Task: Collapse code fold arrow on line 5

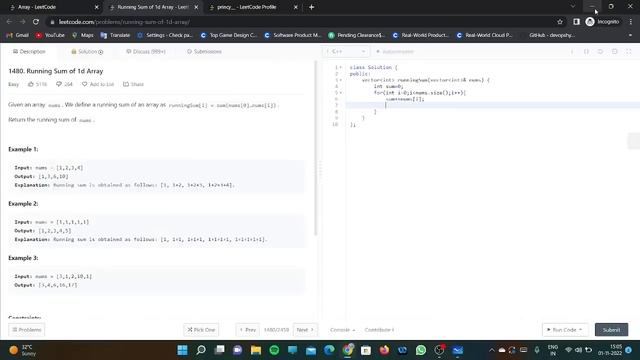Action: point(341,93)
